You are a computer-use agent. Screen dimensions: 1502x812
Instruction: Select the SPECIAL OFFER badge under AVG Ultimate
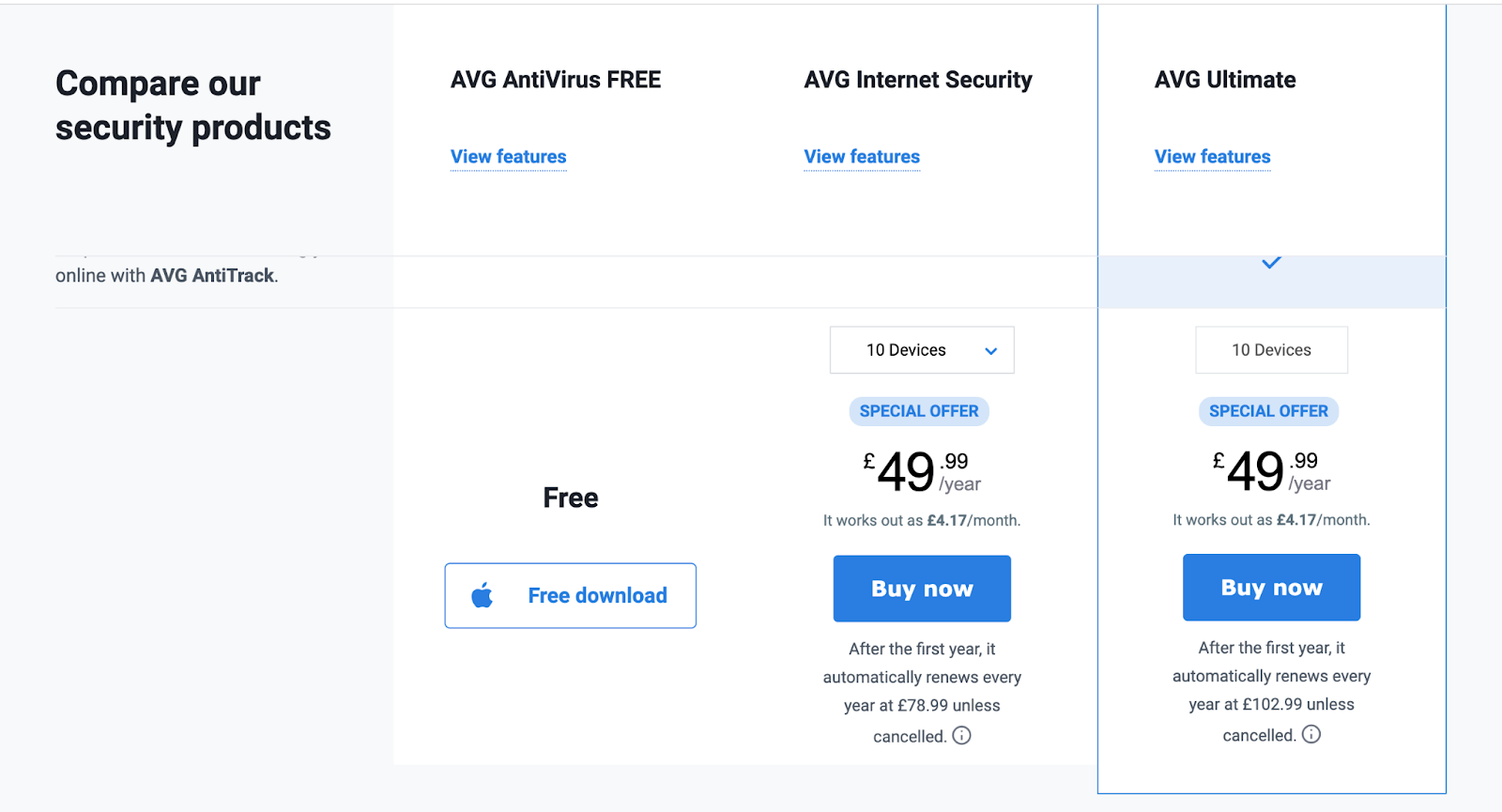(1268, 411)
